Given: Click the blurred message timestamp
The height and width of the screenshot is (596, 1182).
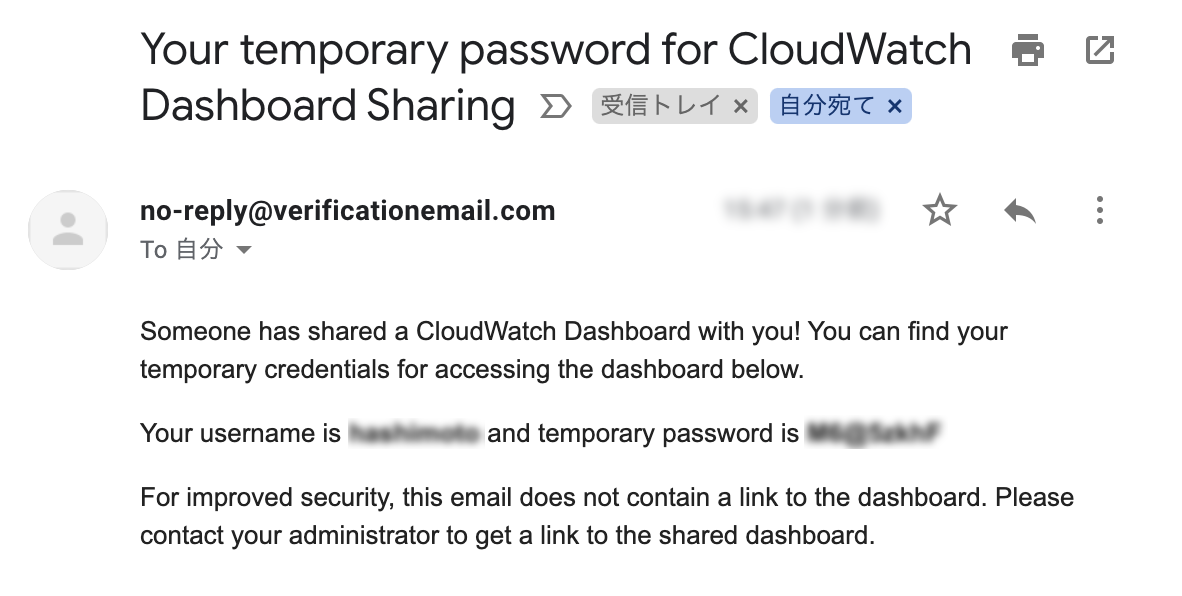Looking at the screenshot, I should [802, 210].
